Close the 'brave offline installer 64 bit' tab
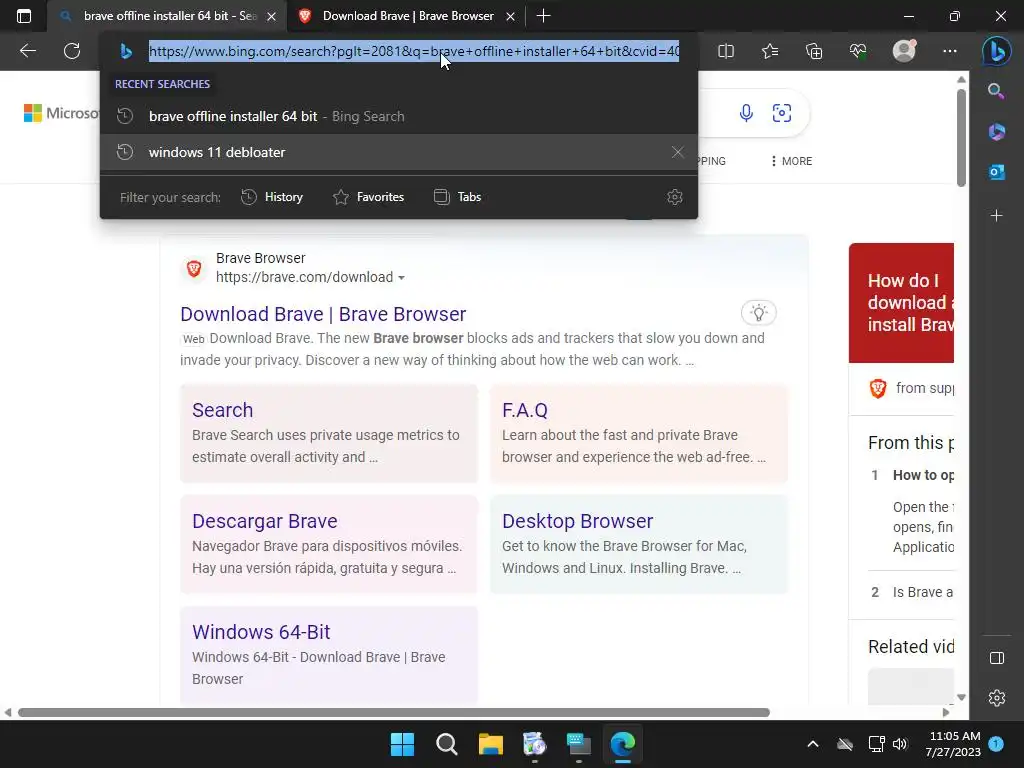The height and width of the screenshot is (768, 1024). pyautogui.click(x=272, y=16)
